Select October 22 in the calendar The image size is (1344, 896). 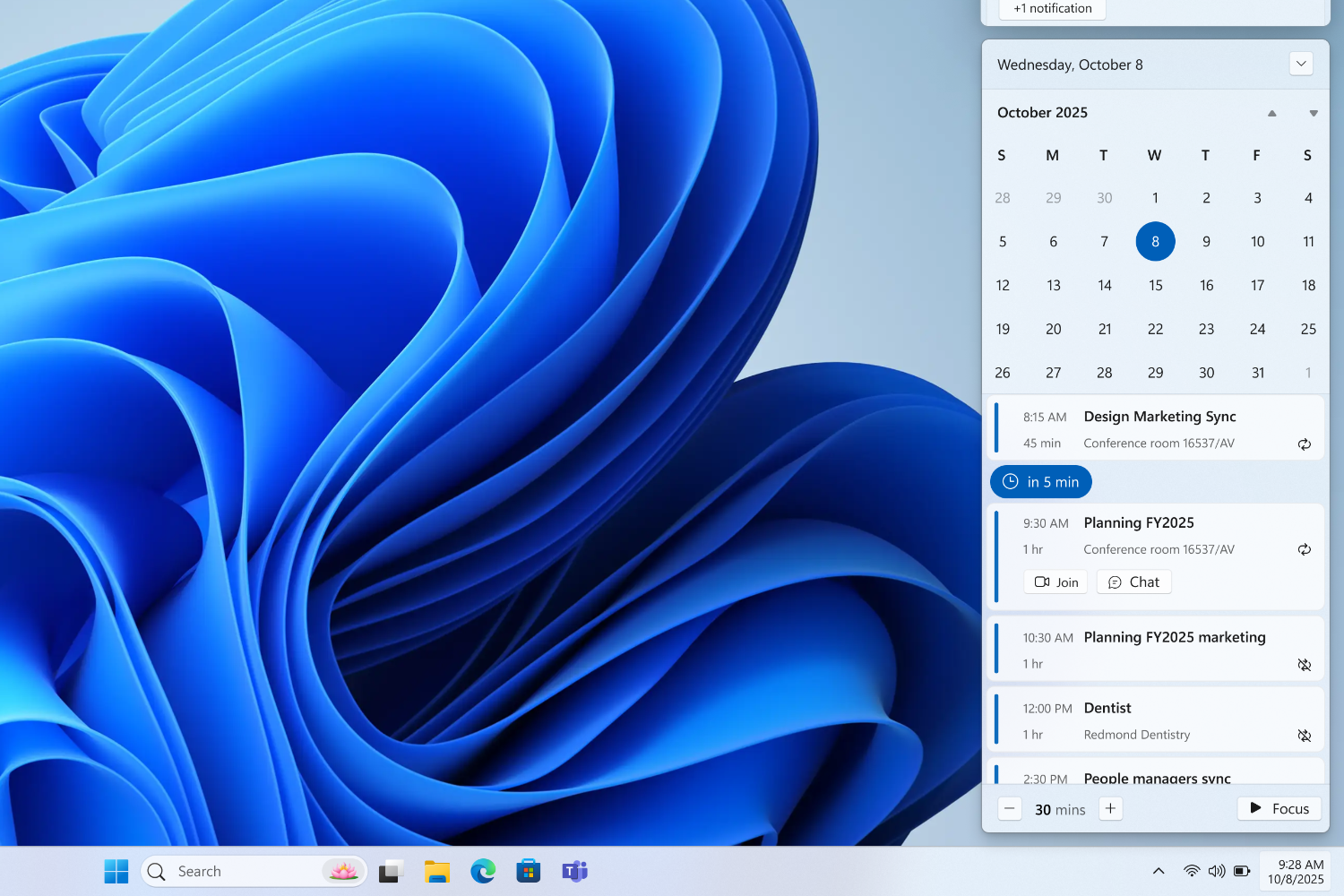[1156, 330]
